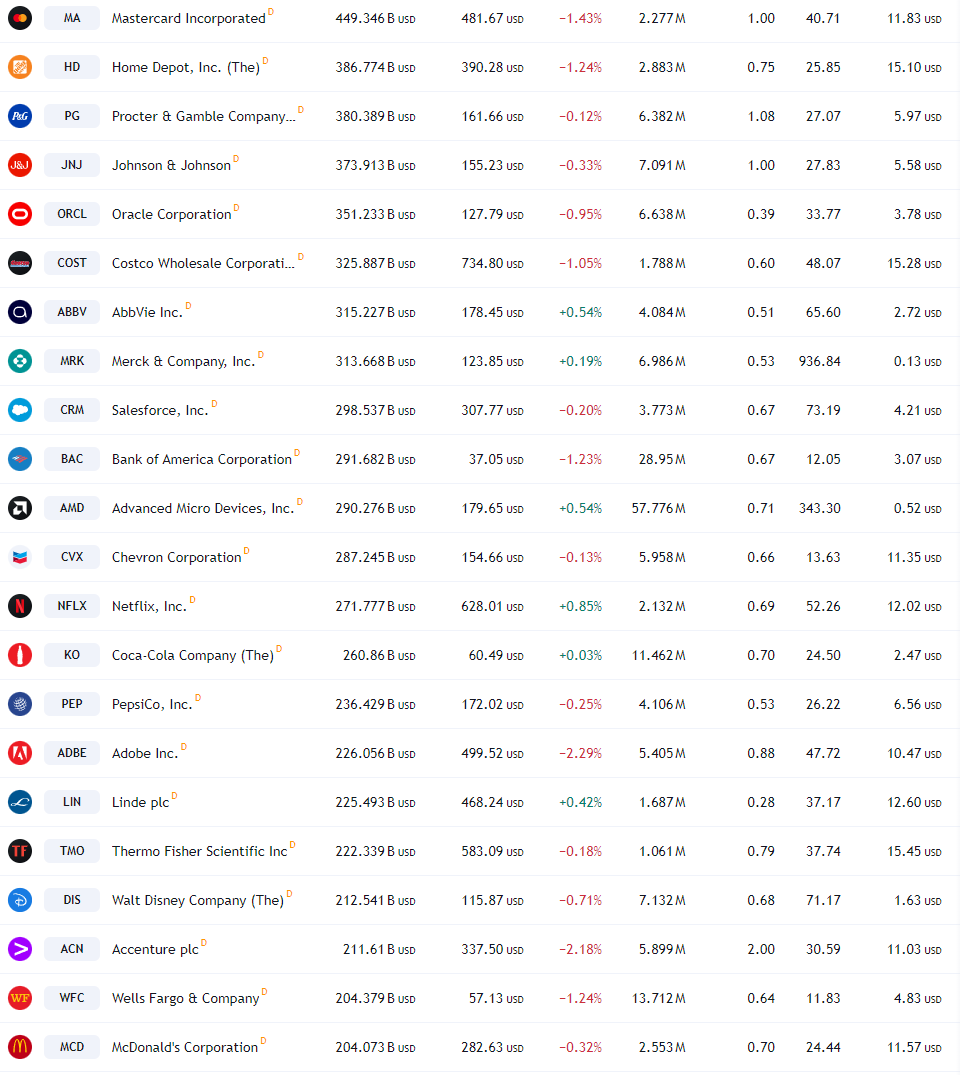Open Accenture plc company link
This screenshot has width=960, height=1075.
[x=155, y=950]
